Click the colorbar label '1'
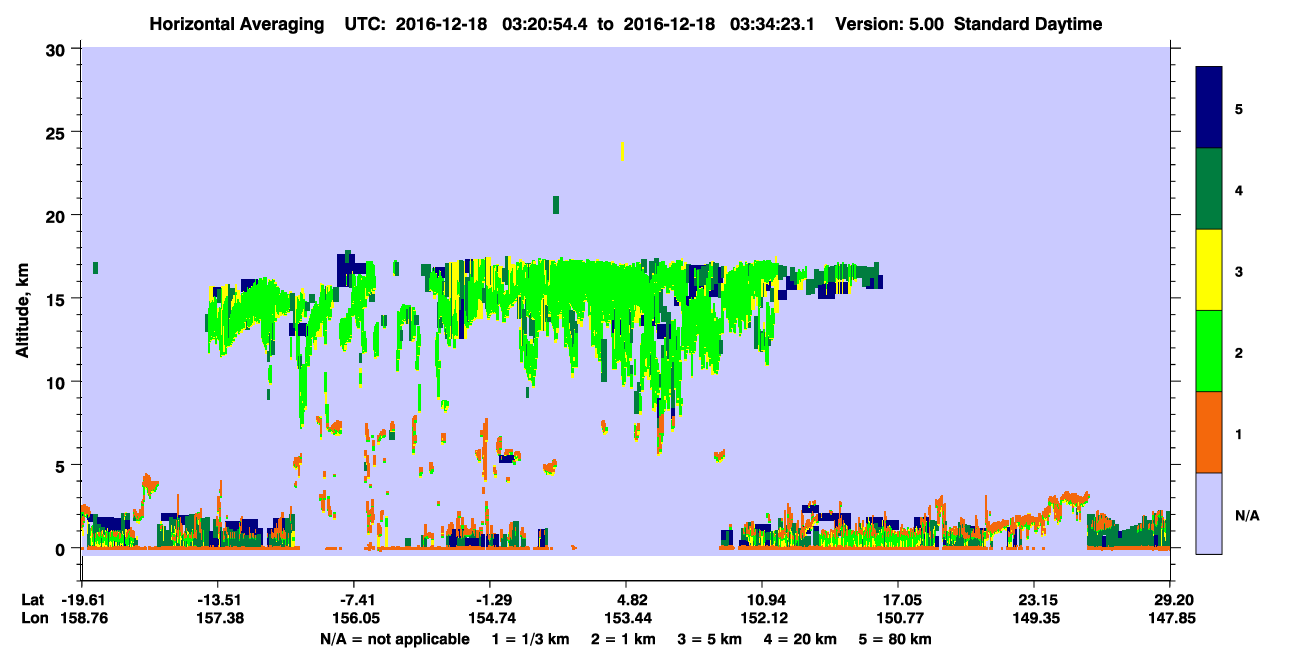Screen dimensions: 1300x667 tap(1239, 433)
